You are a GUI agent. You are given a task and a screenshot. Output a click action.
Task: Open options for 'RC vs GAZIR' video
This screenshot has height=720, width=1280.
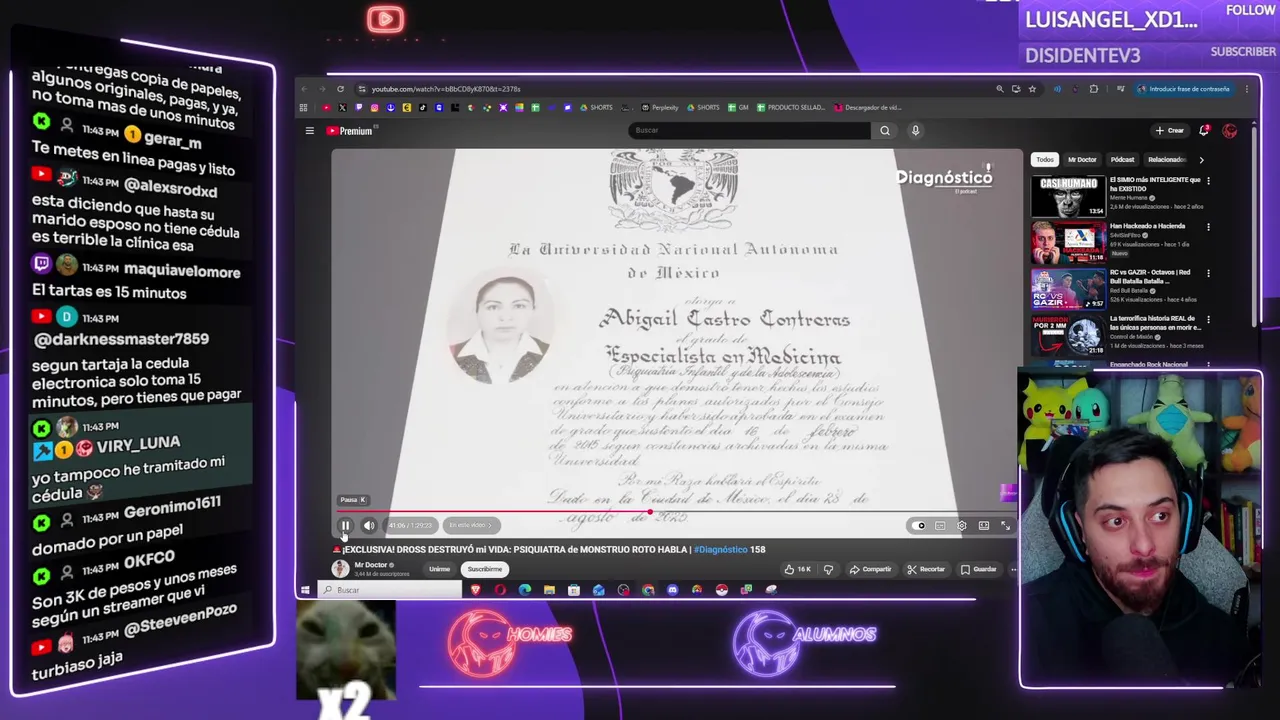point(1208,273)
